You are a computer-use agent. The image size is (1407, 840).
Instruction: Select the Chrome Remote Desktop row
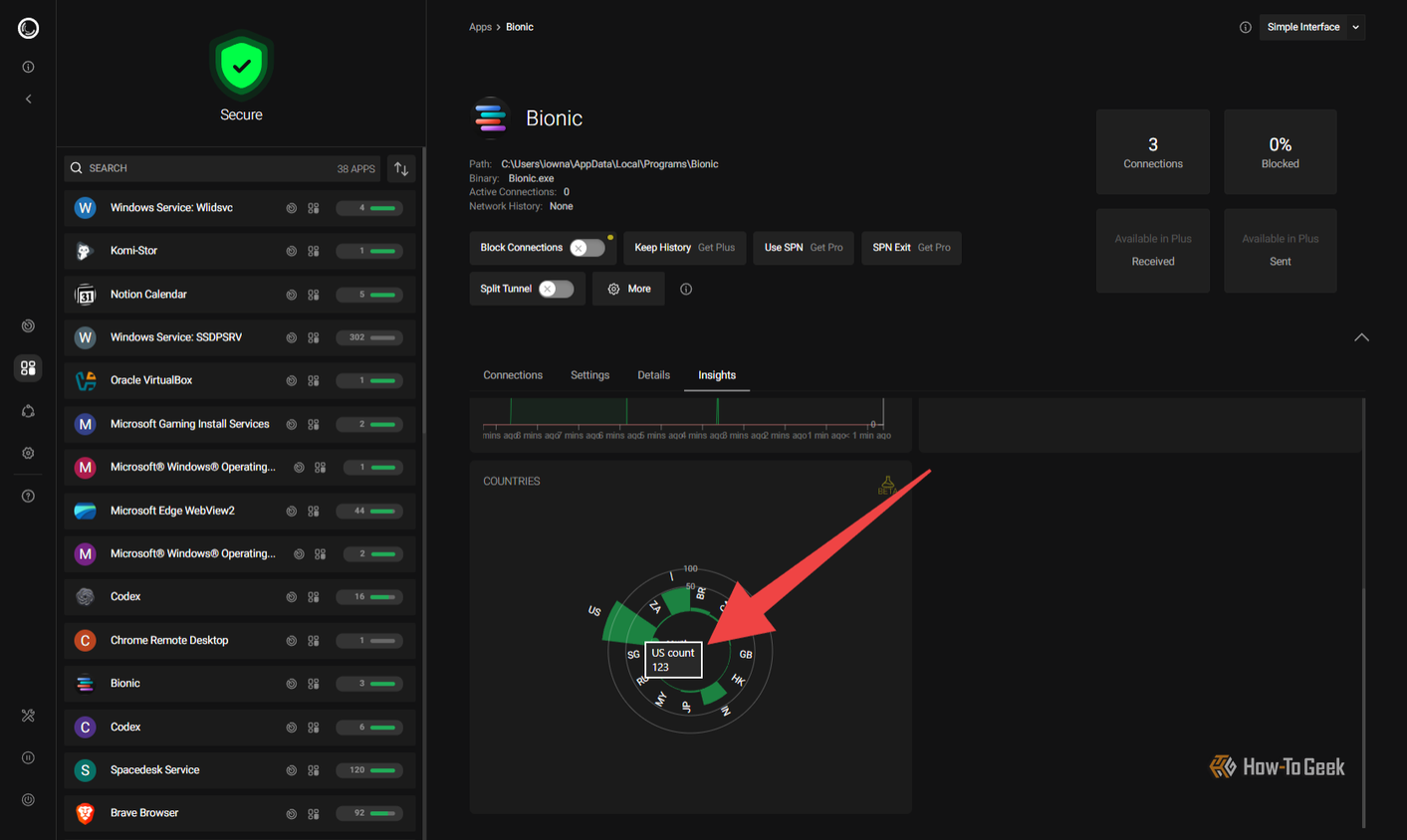(240, 641)
